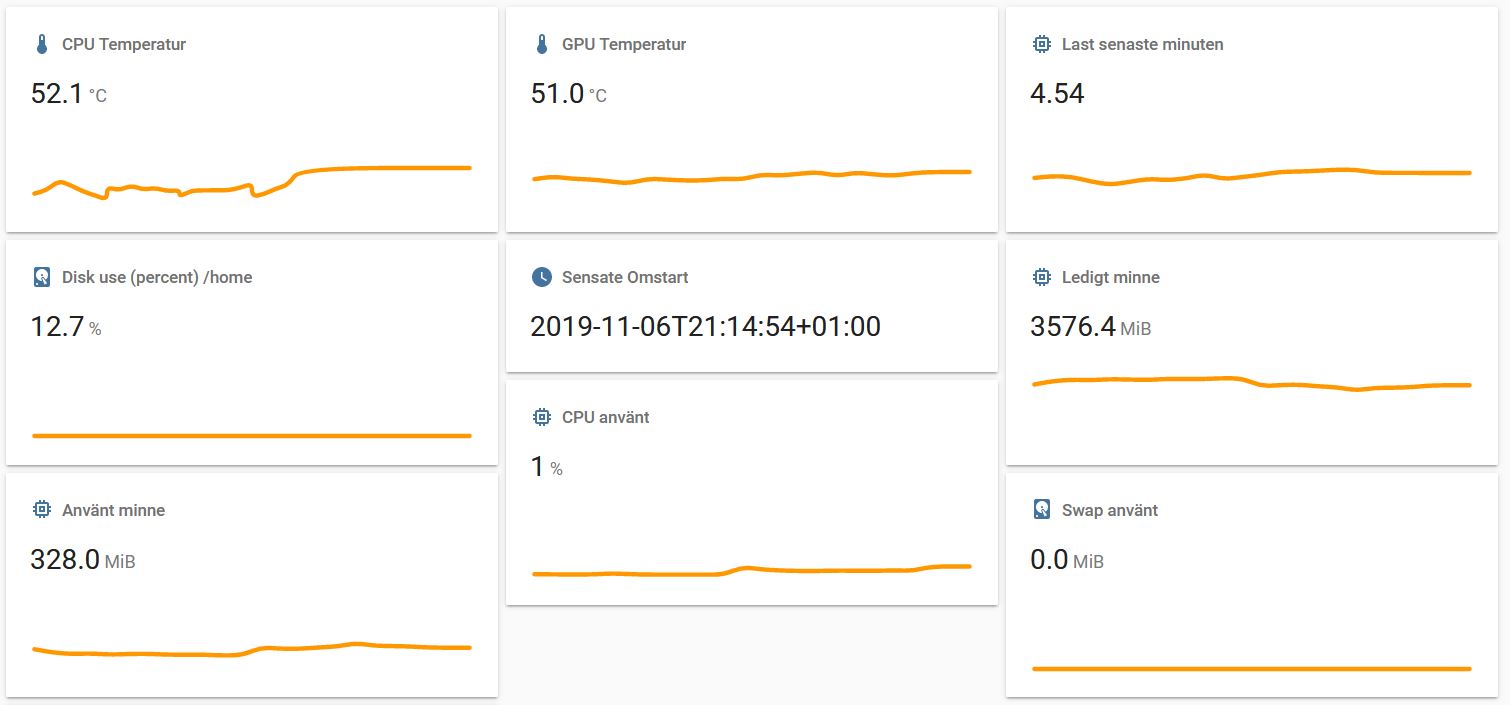The height and width of the screenshot is (705, 1510).
Task: Click the chip icon beside Använt minne
Action: coord(41,510)
